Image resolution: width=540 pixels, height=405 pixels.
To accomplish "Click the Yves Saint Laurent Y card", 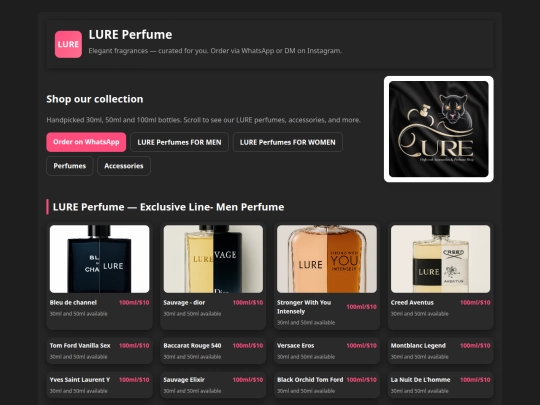I will tap(100, 385).
